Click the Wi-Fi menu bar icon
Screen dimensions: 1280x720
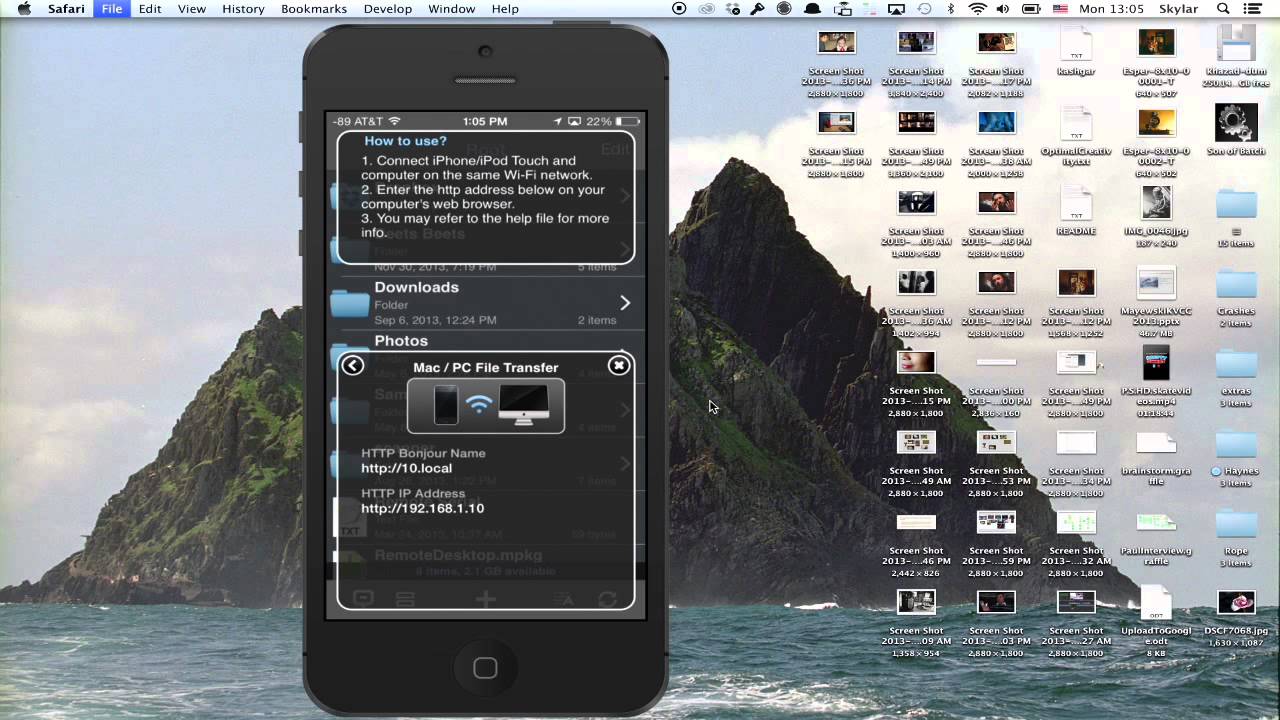[977, 9]
